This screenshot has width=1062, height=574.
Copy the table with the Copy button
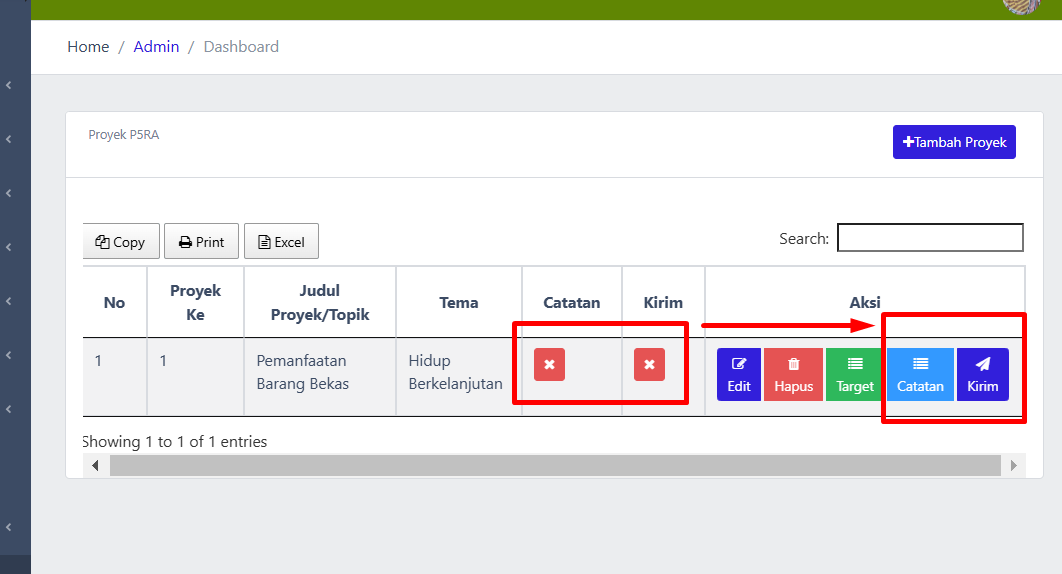point(121,242)
